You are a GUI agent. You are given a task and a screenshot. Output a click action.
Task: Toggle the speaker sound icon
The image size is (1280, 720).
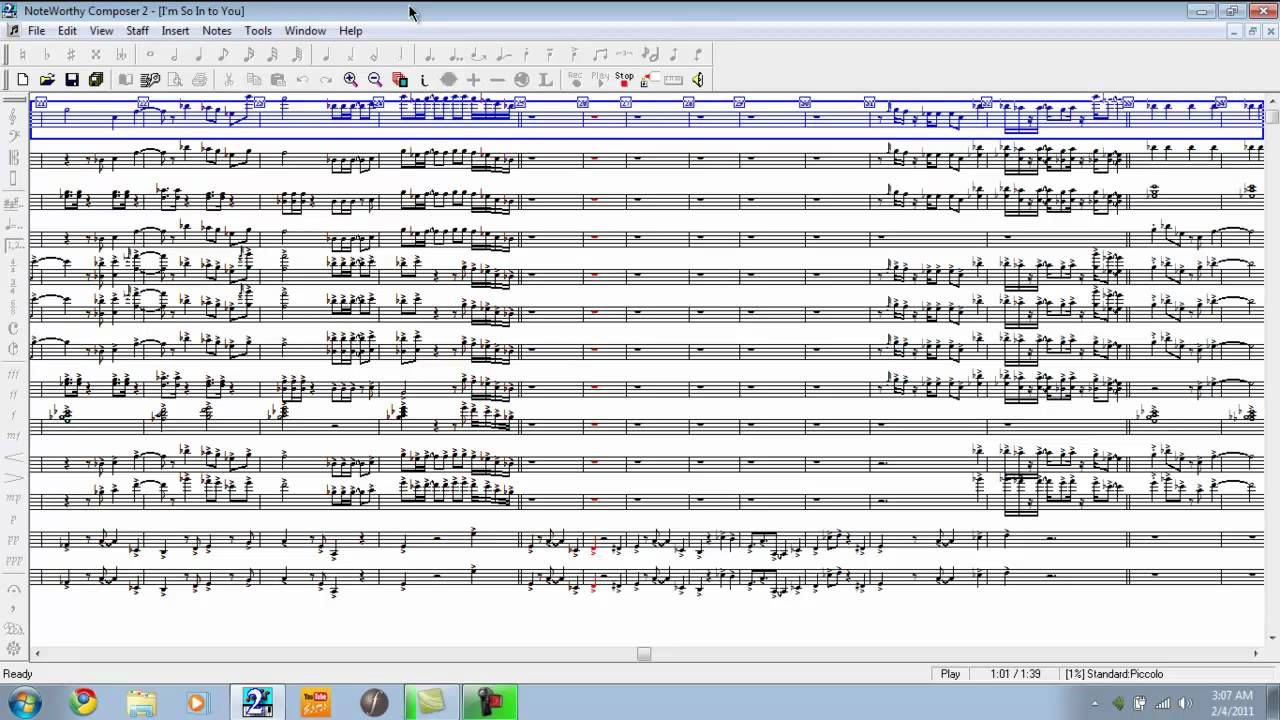(698, 80)
